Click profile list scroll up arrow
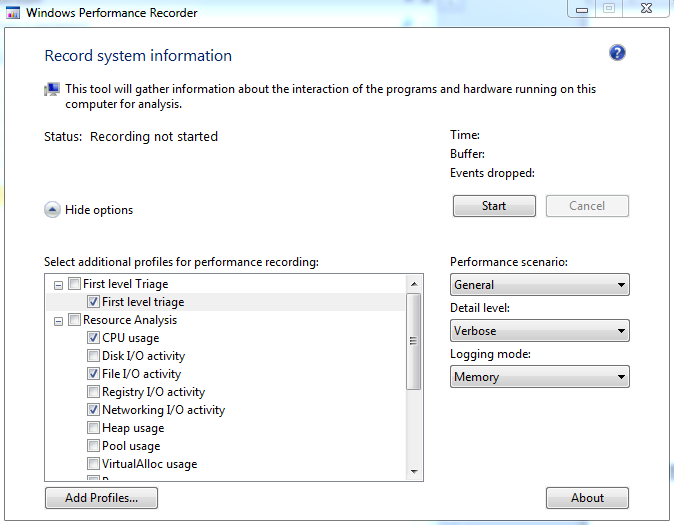This screenshot has height=525, width=674. coord(414,284)
